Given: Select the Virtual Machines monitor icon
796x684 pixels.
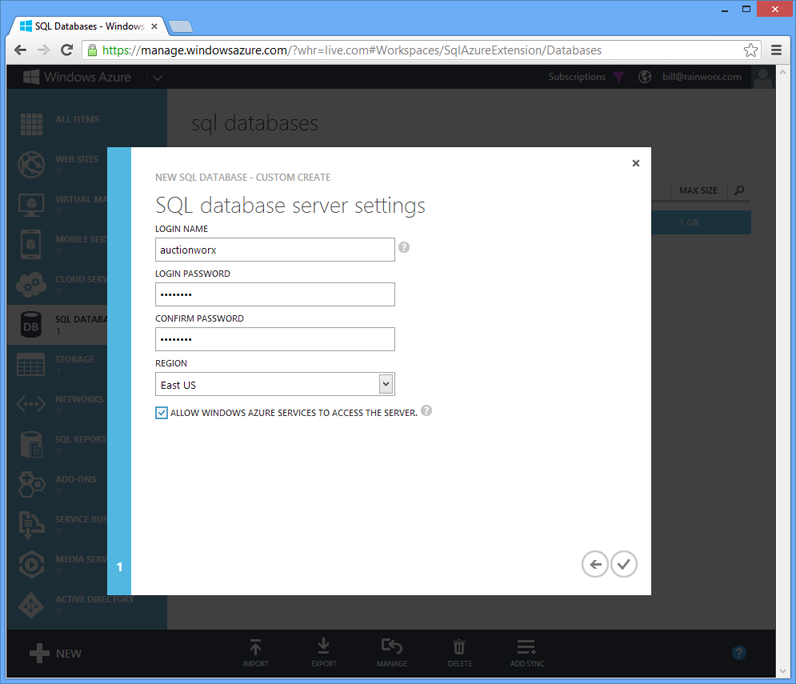Looking at the screenshot, I should [31, 205].
